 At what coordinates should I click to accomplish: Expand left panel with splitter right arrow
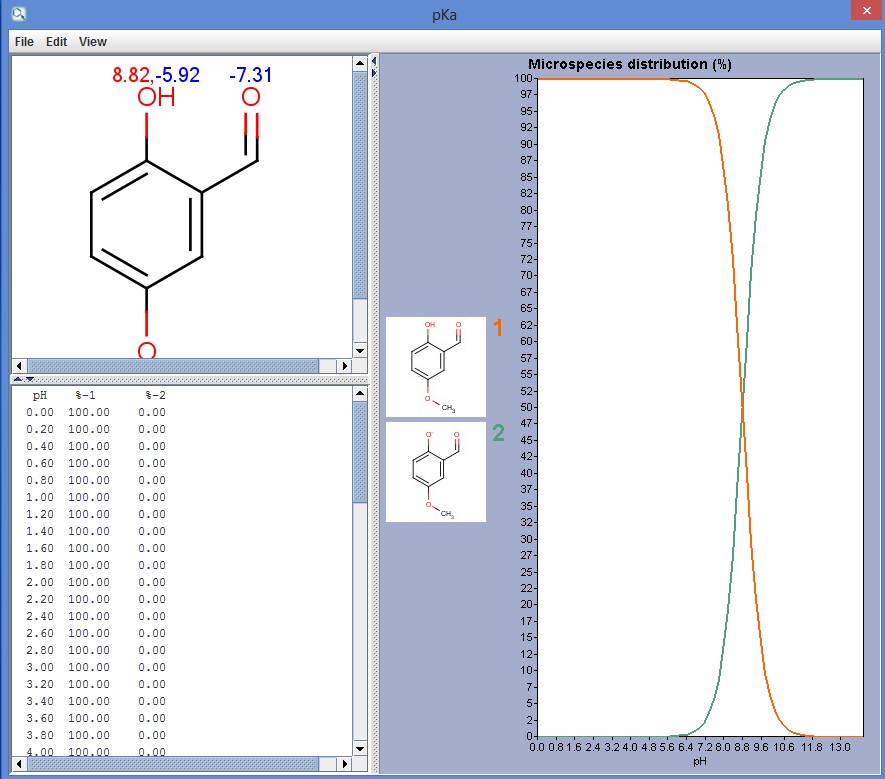[x=374, y=72]
